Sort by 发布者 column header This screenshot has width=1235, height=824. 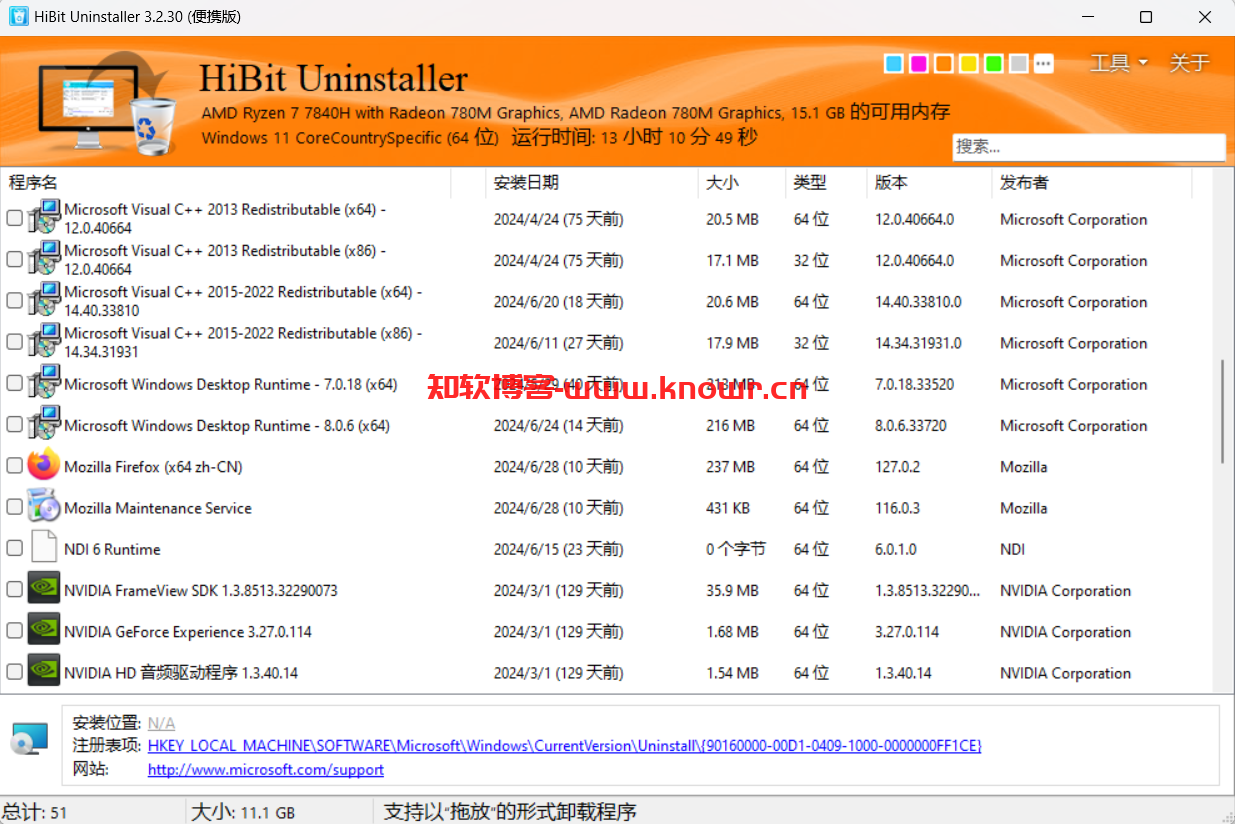point(1092,182)
